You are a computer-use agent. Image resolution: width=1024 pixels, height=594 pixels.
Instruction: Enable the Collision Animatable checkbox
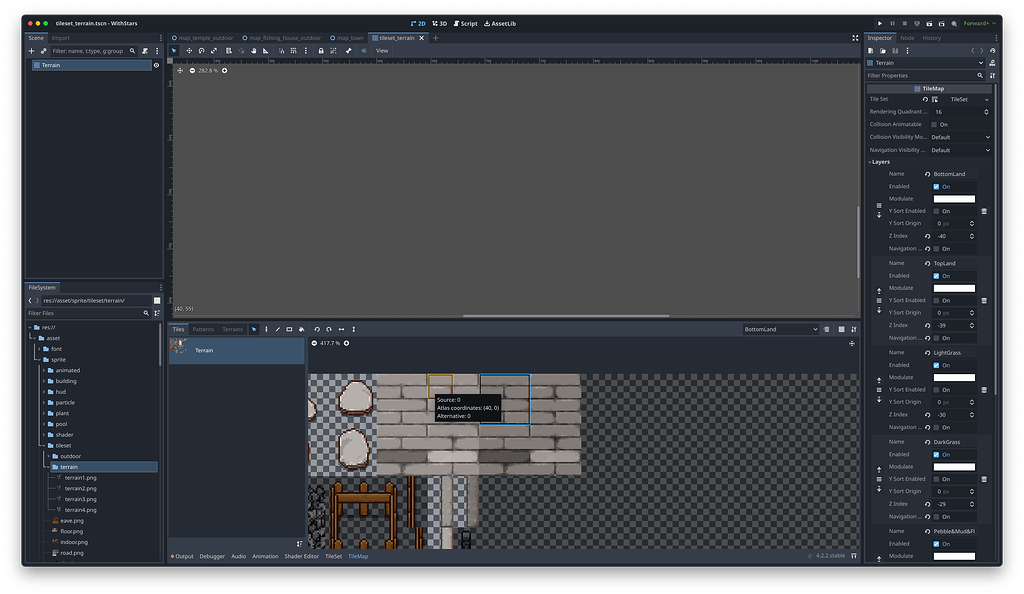point(934,124)
